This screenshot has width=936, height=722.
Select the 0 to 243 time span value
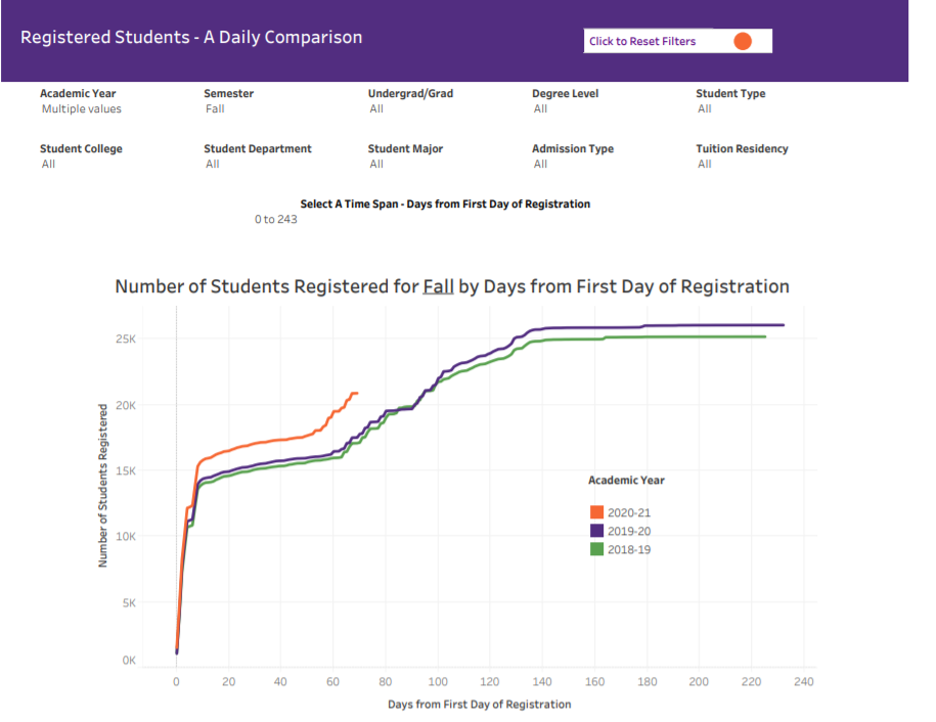276,220
